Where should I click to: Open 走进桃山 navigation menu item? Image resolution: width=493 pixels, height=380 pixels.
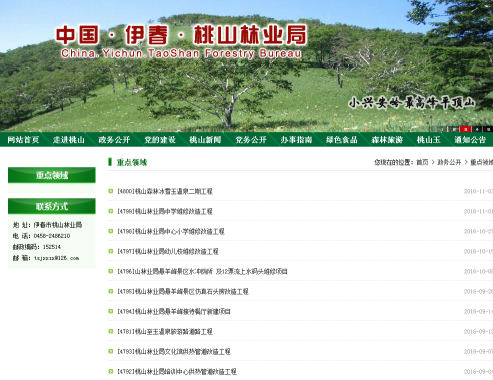(69, 140)
